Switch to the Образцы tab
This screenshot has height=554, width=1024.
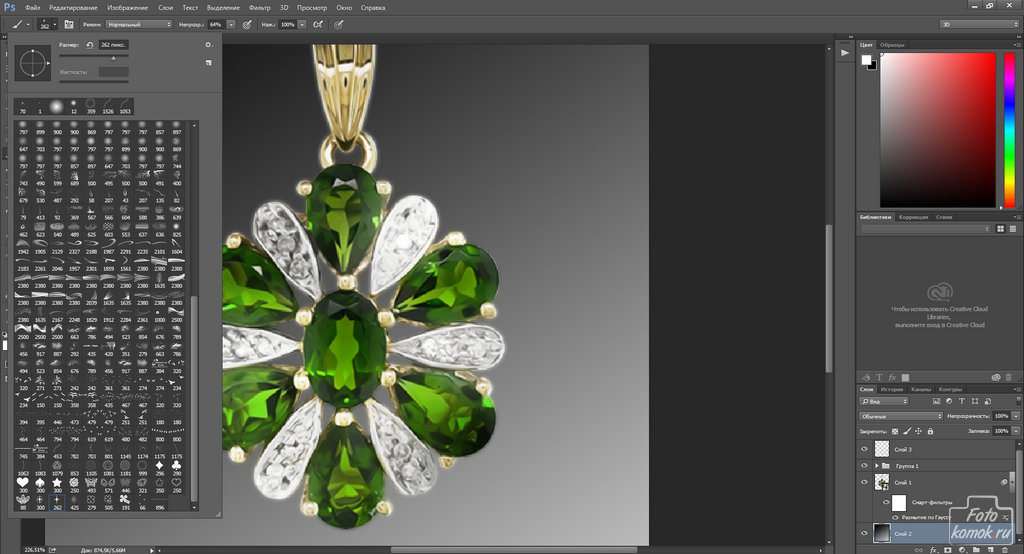[893, 45]
